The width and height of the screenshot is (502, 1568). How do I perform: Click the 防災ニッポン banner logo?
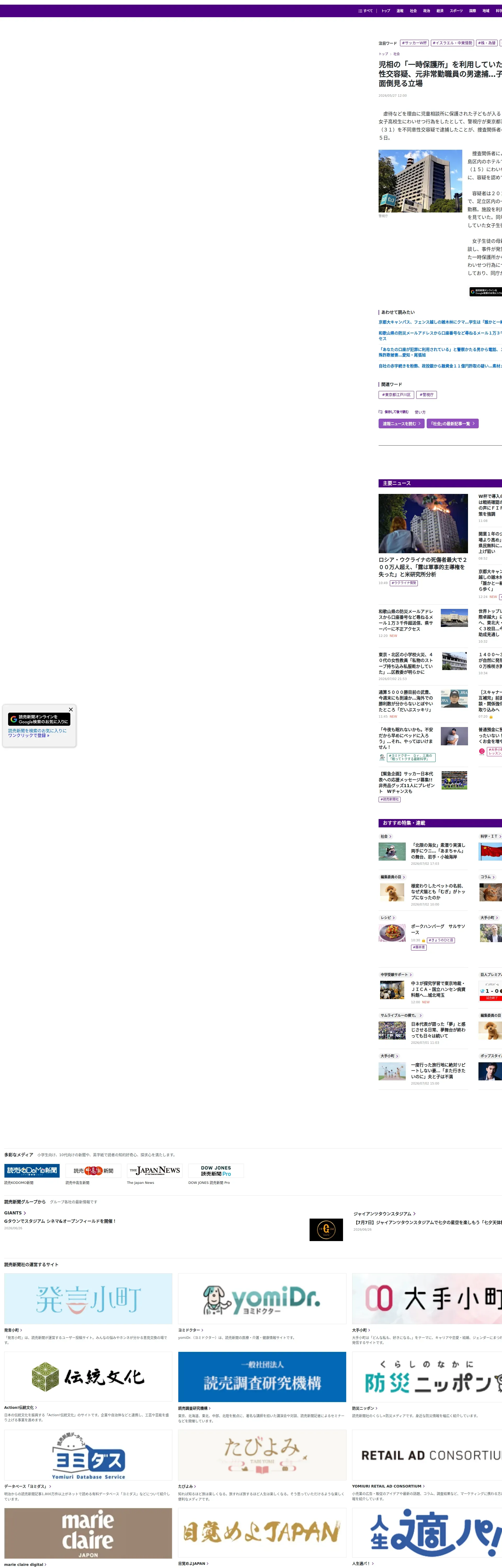click(427, 1377)
